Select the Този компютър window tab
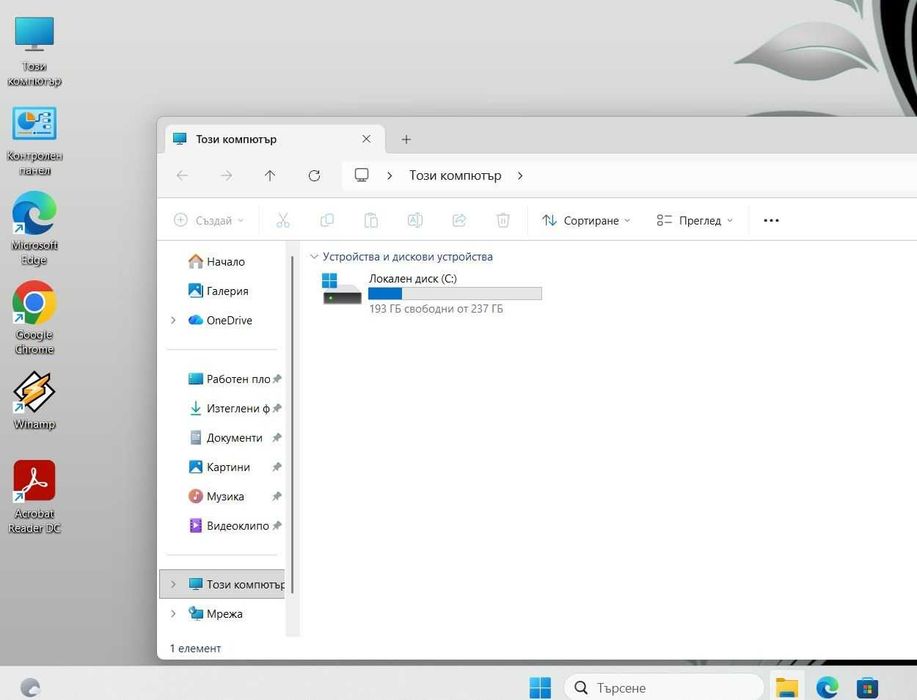Image resolution: width=917 pixels, height=700 pixels. 275,139
